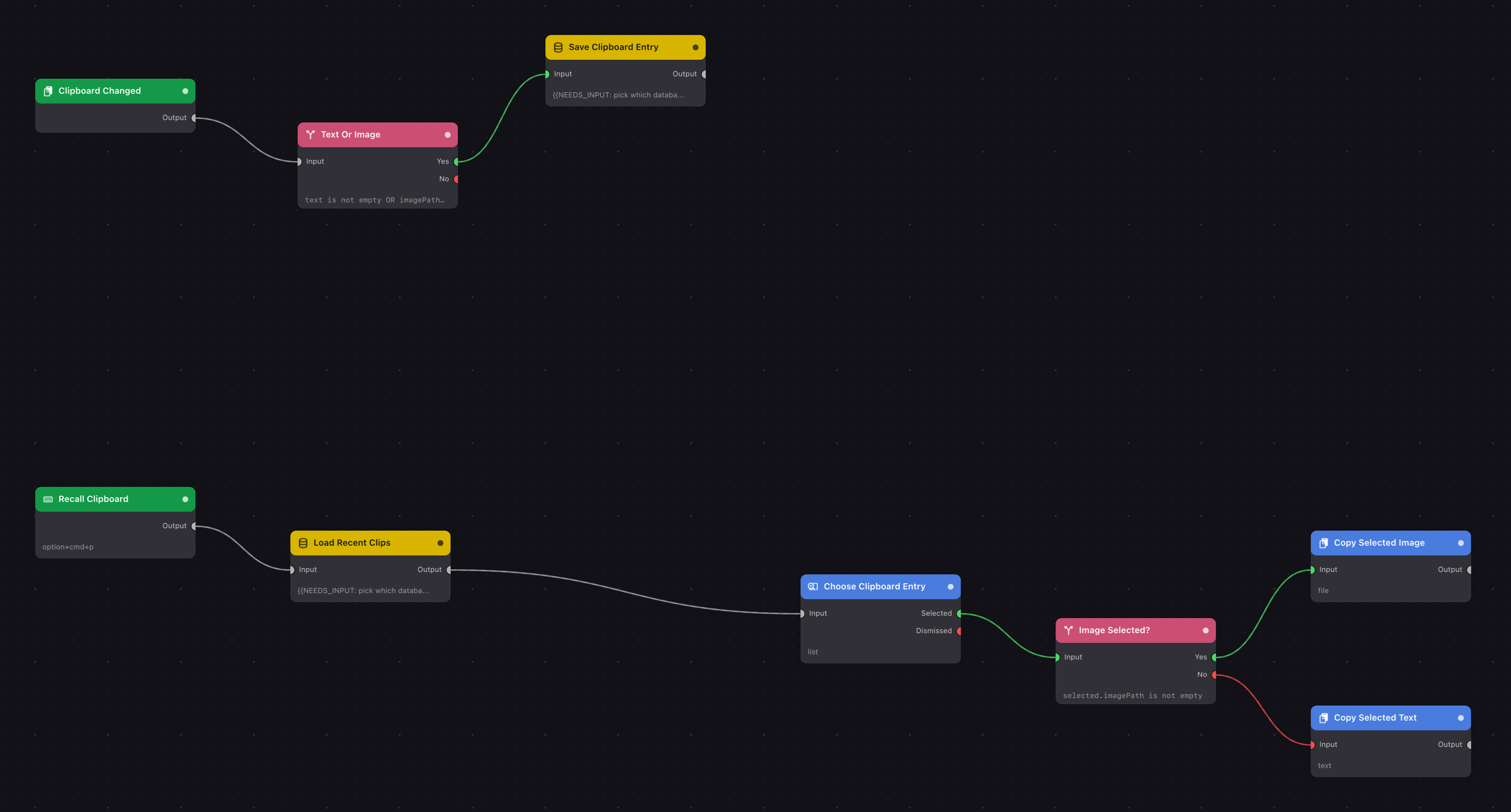Click the Load Recent Clips database icon
Viewport: 1511px width, 812px height.
pos(303,543)
